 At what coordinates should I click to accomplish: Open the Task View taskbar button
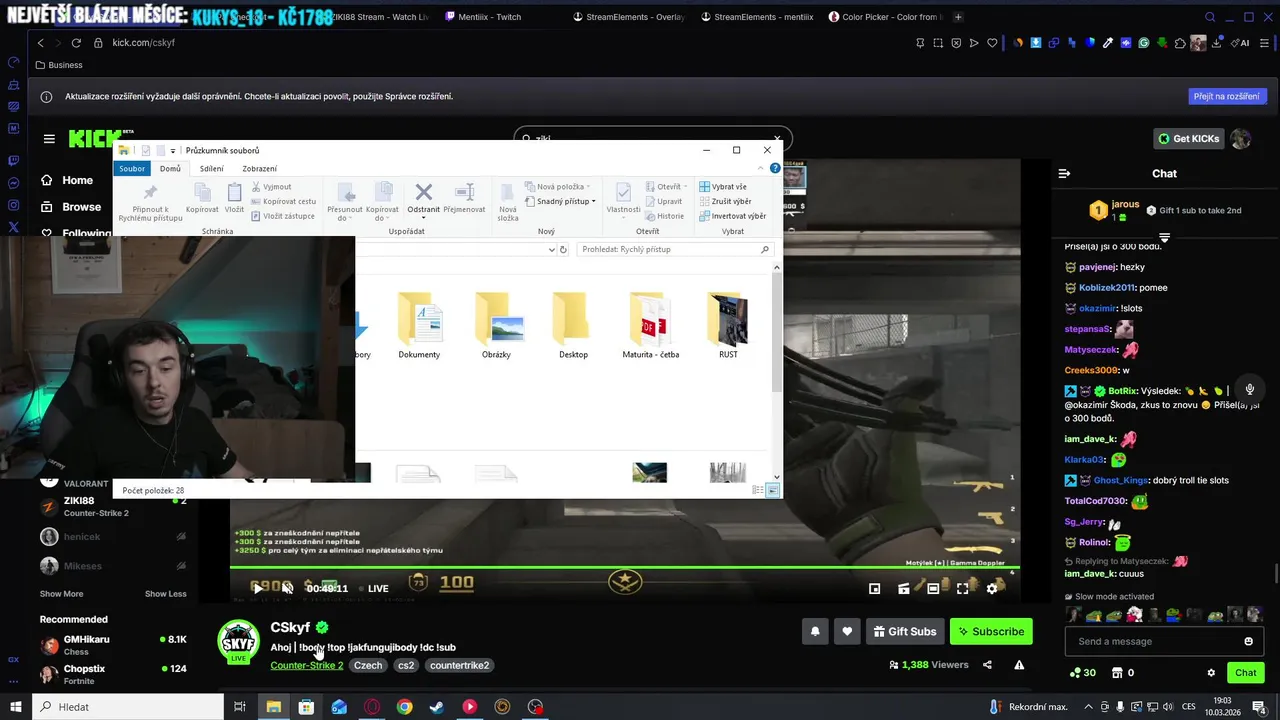(x=240, y=707)
